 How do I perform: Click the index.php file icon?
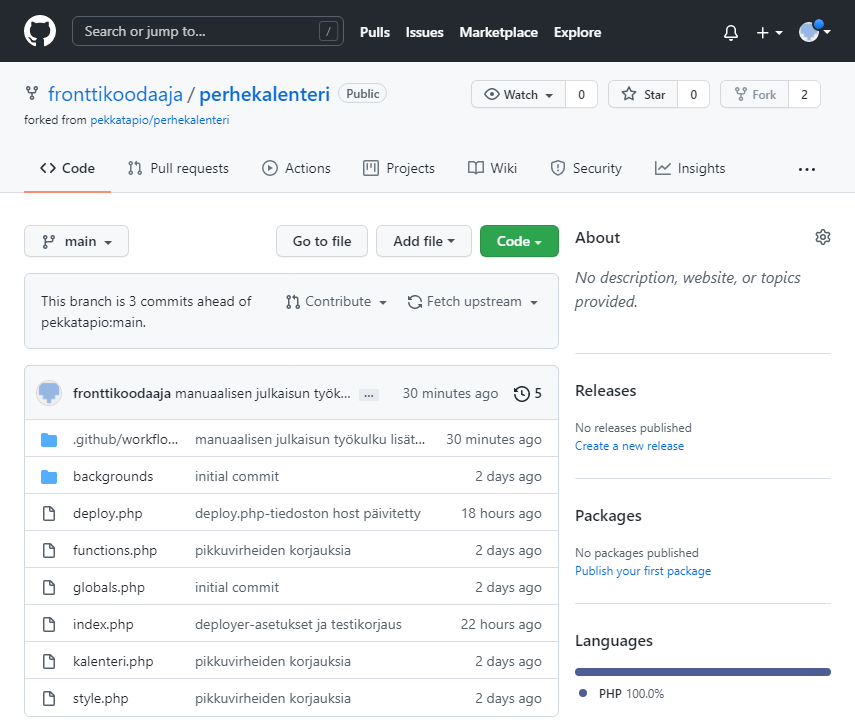49,624
